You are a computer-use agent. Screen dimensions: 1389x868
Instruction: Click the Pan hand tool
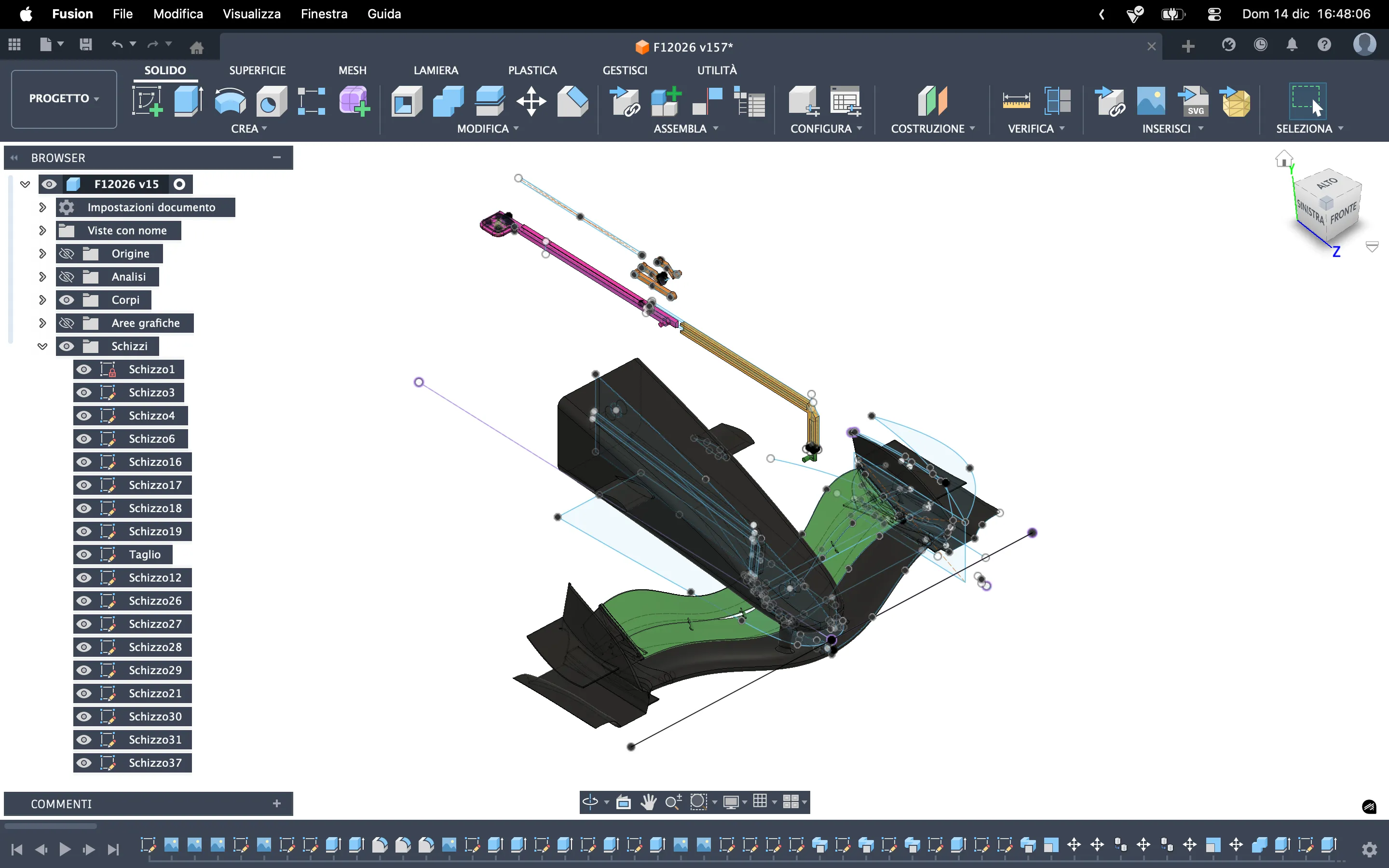[648, 801]
